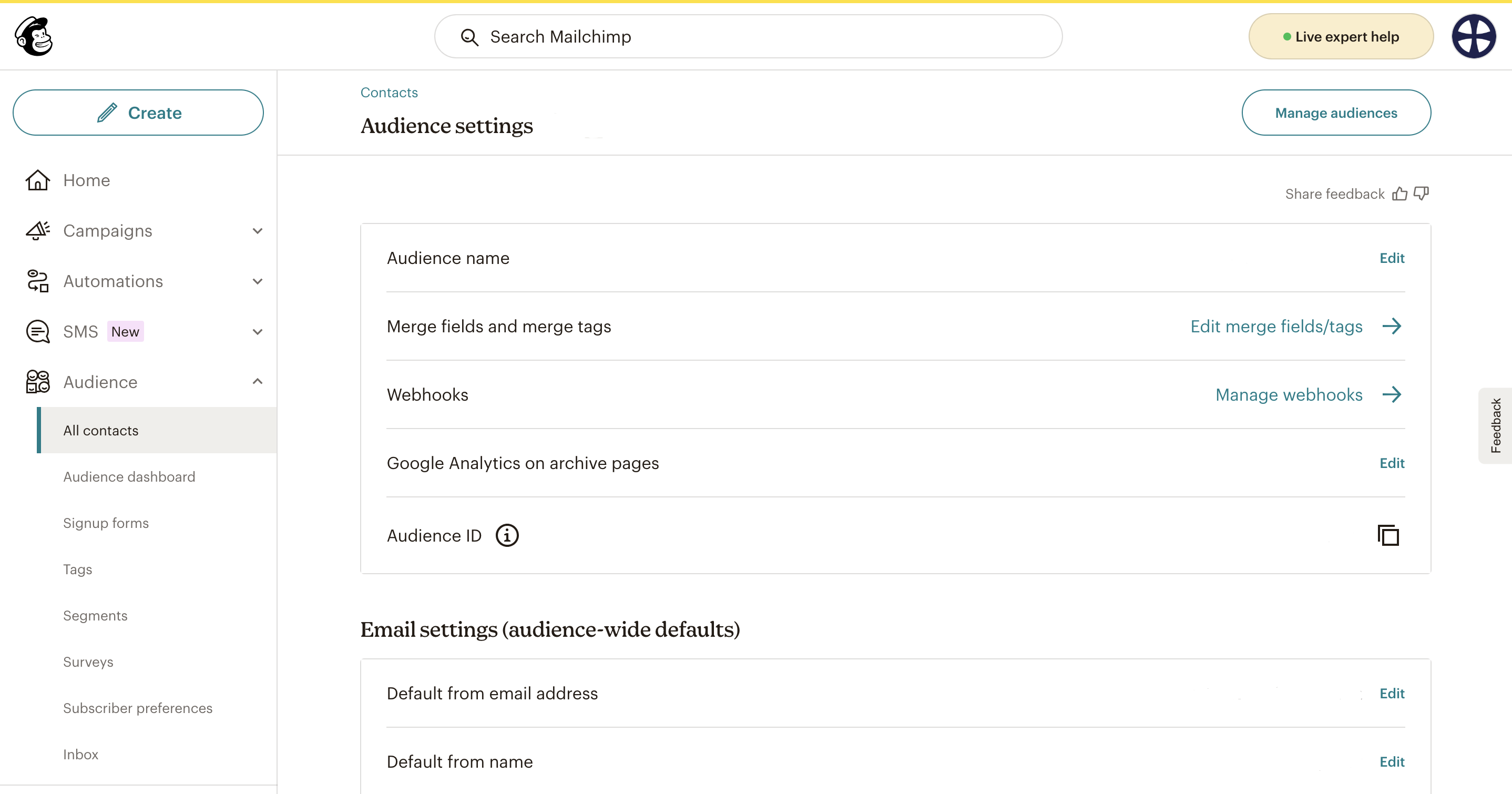Click Manage audiences button
The width and height of the screenshot is (1512, 794).
pyautogui.click(x=1336, y=113)
